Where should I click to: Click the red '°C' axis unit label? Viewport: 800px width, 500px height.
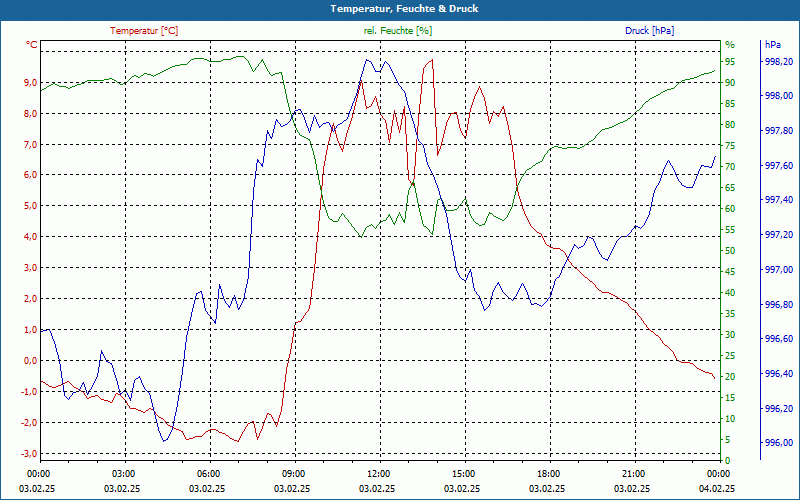point(32,45)
